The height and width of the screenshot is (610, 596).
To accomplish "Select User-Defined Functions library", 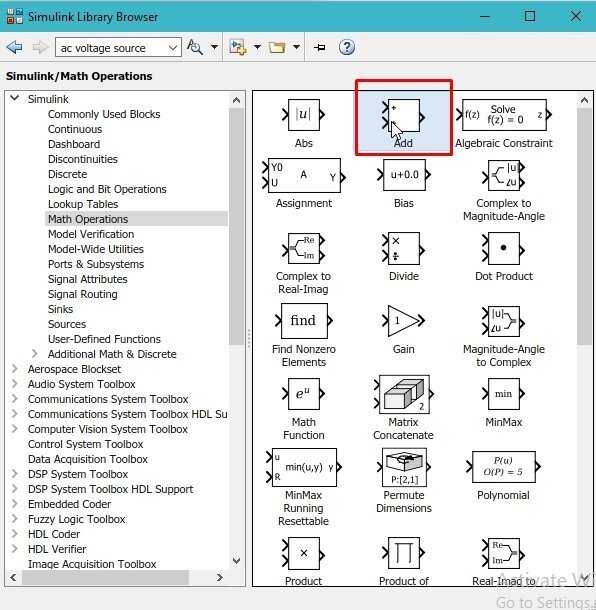I will (x=104, y=339).
